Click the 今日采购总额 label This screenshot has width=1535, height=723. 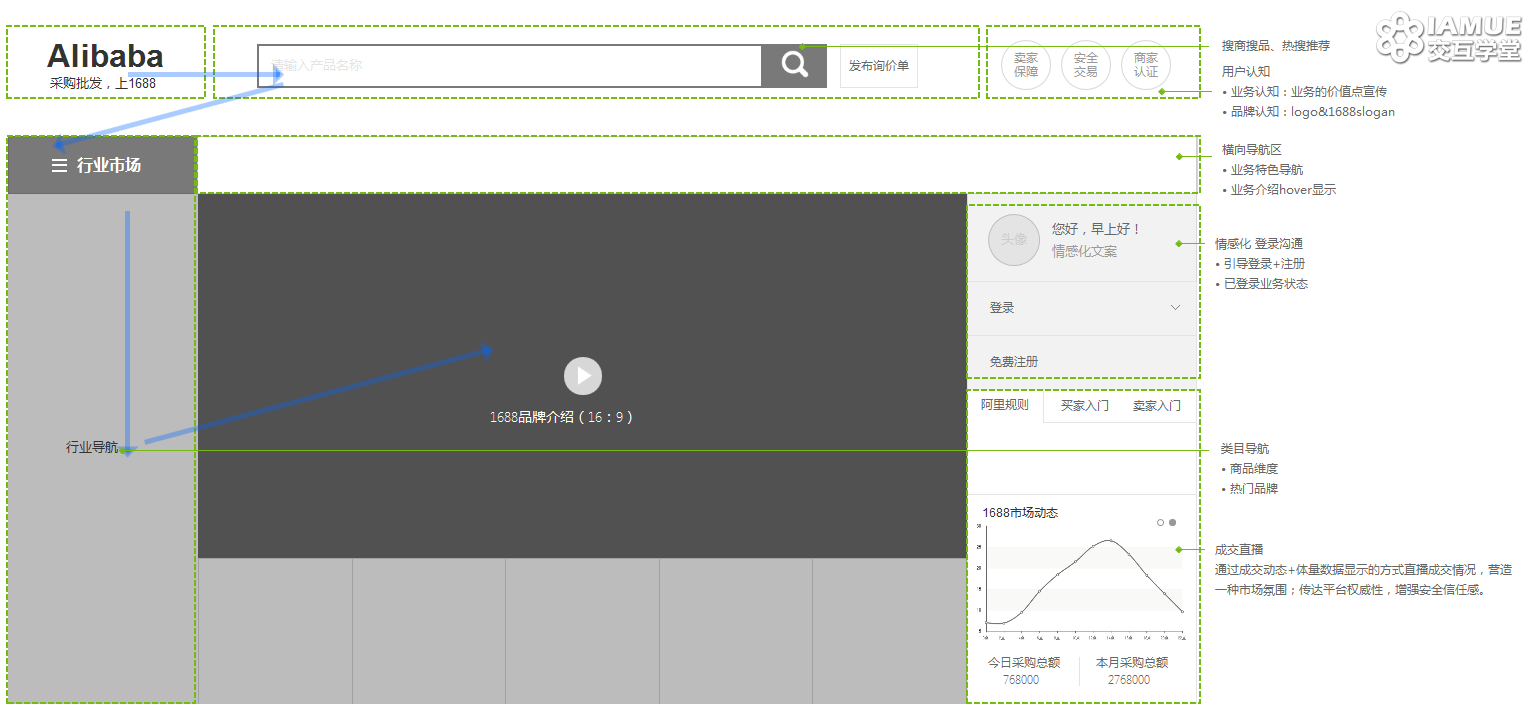(x=1024, y=663)
